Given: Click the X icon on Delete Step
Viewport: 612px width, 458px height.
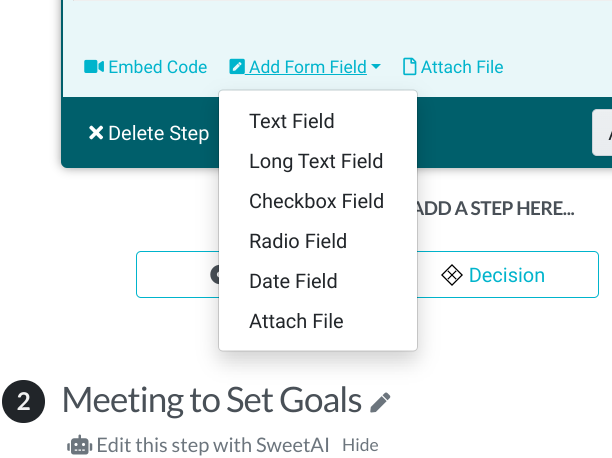Looking at the screenshot, I should pos(96,133).
